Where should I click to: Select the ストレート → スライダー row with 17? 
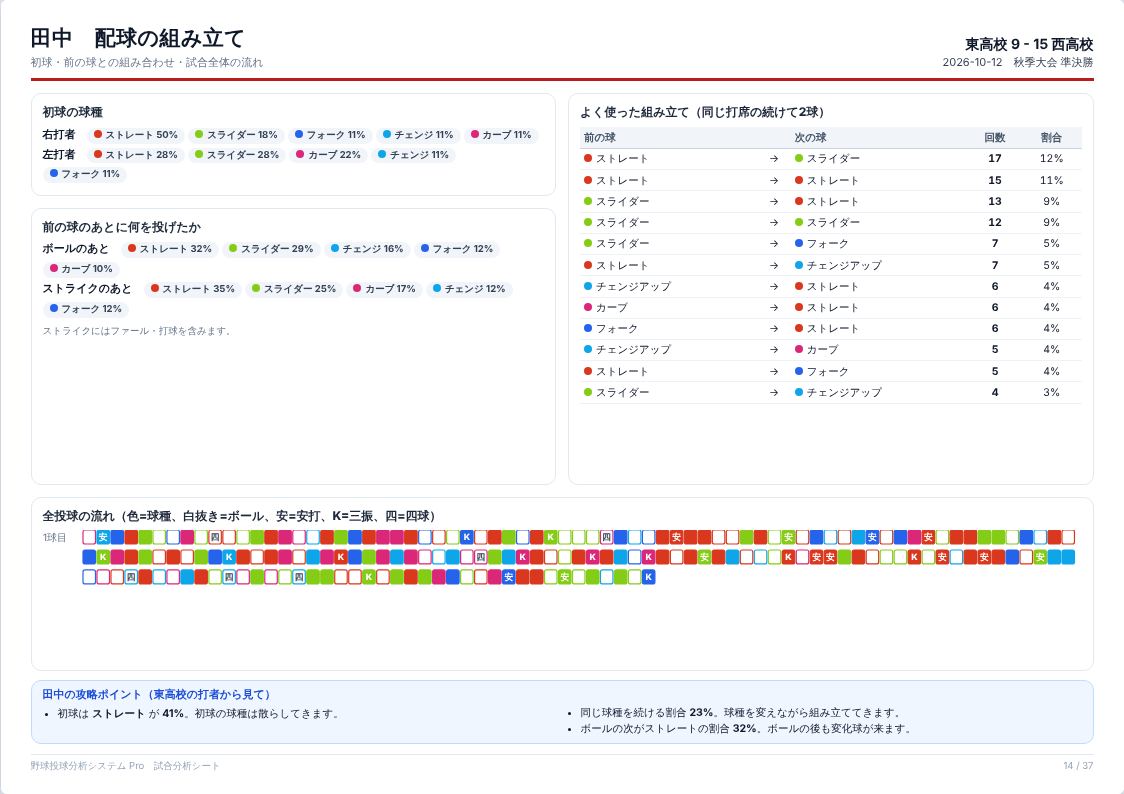pos(831,158)
